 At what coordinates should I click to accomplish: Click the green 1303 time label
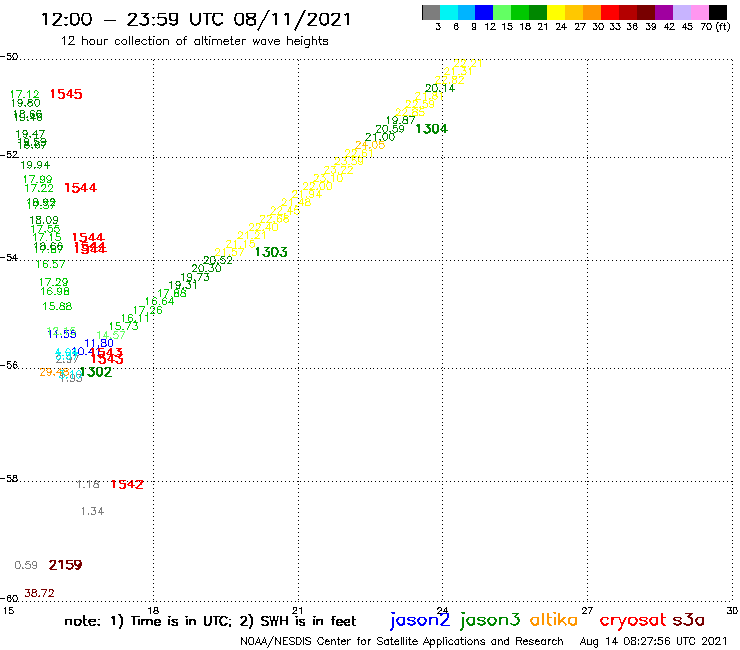click(x=271, y=252)
